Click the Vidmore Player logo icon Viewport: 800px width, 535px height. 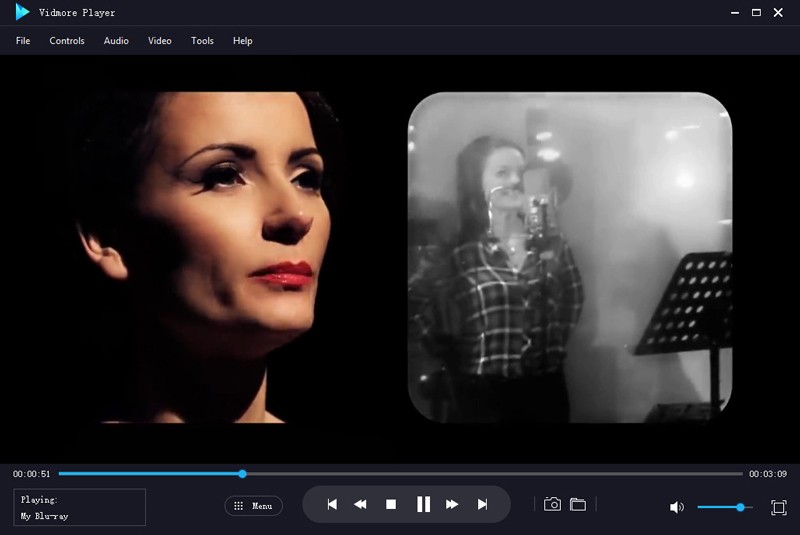pyautogui.click(x=22, y=12)
